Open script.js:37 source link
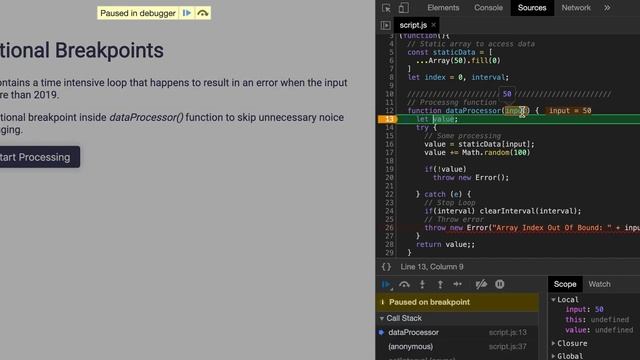640x360 pixels. pyautogui.click(x=508, y=347)
